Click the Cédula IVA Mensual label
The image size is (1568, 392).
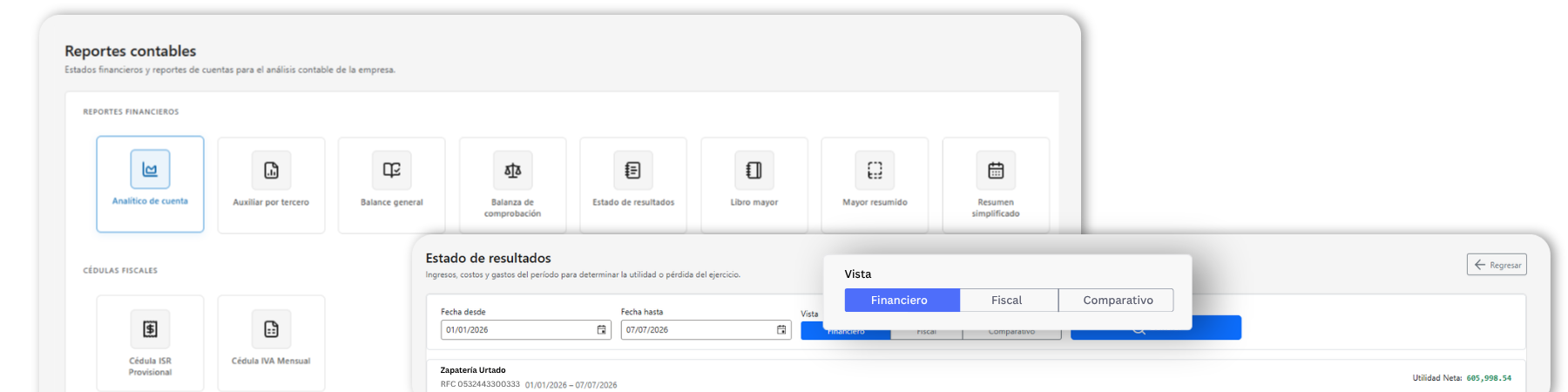tap(271, 361)
